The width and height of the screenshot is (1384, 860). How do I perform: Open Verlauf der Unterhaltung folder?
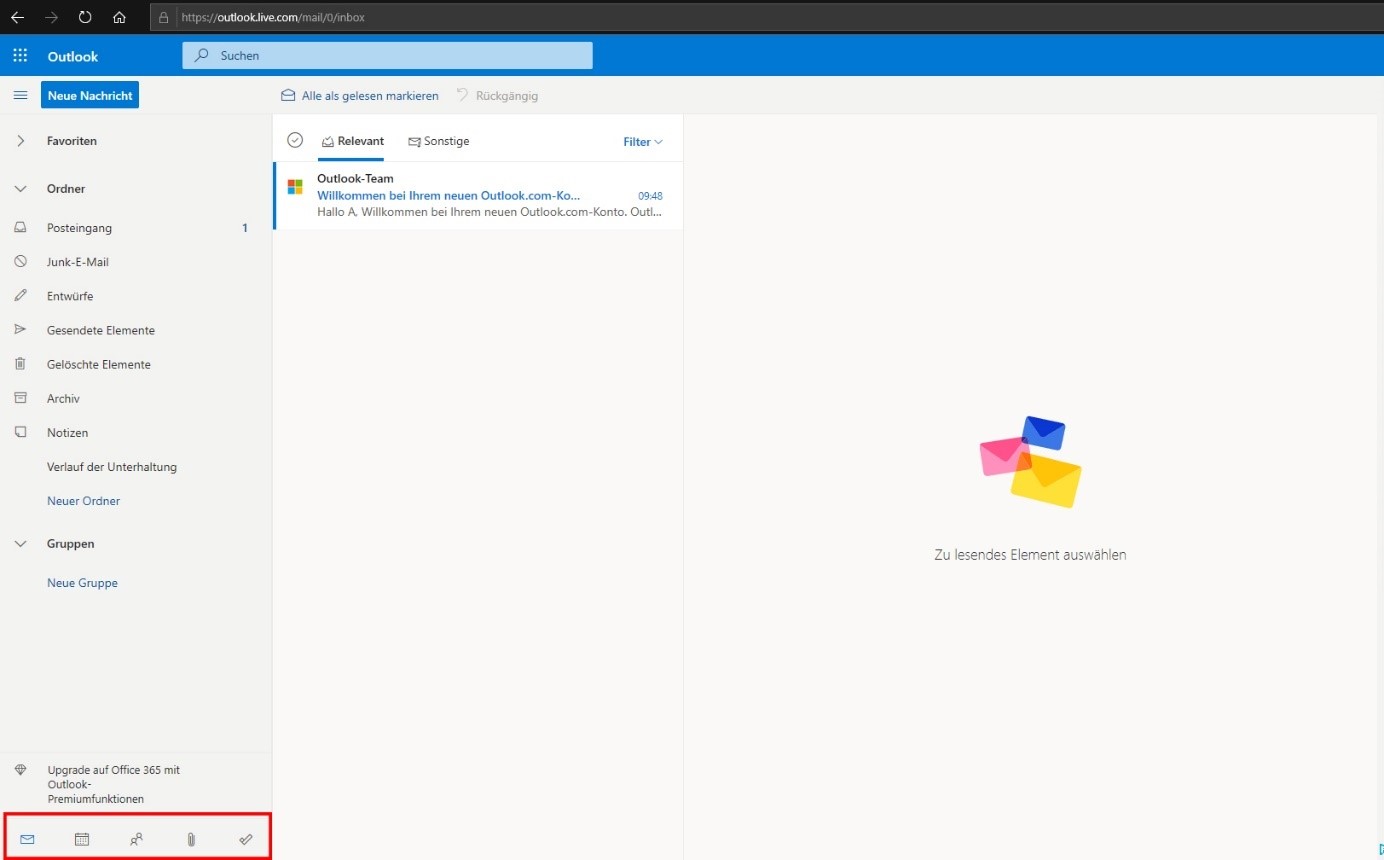136,467
